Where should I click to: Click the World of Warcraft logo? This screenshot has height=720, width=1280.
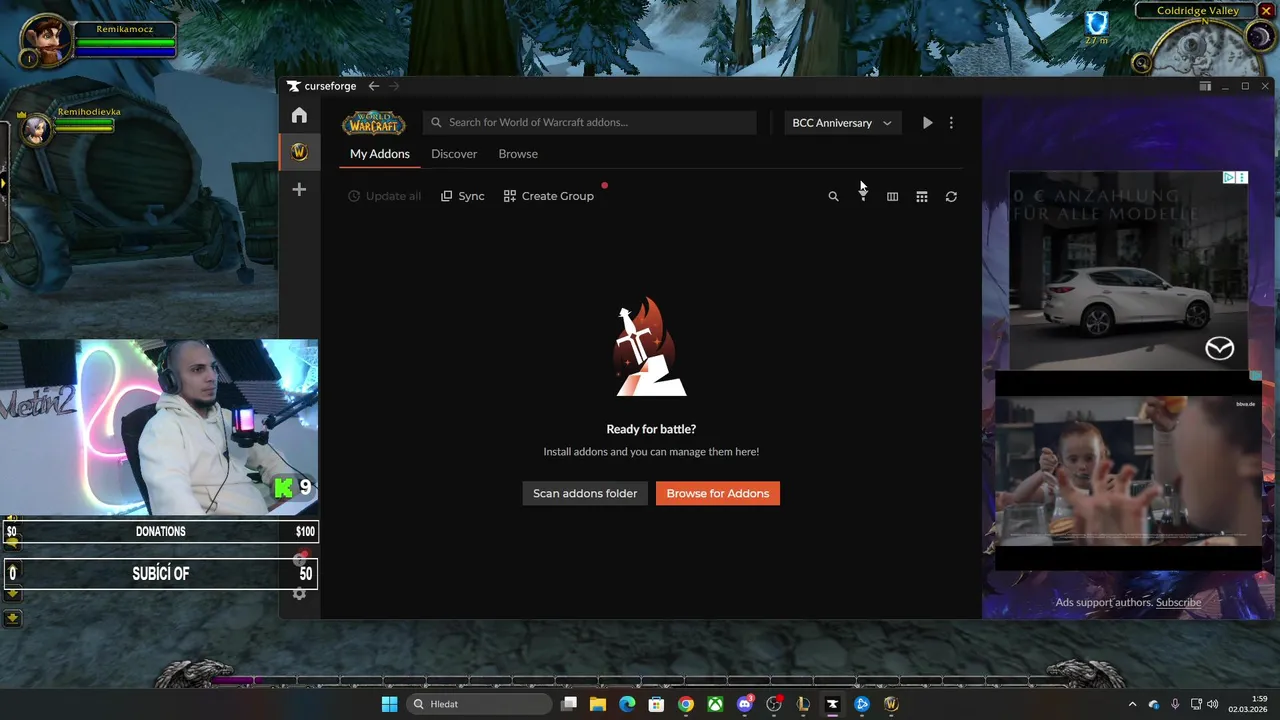tap(373, 123)
